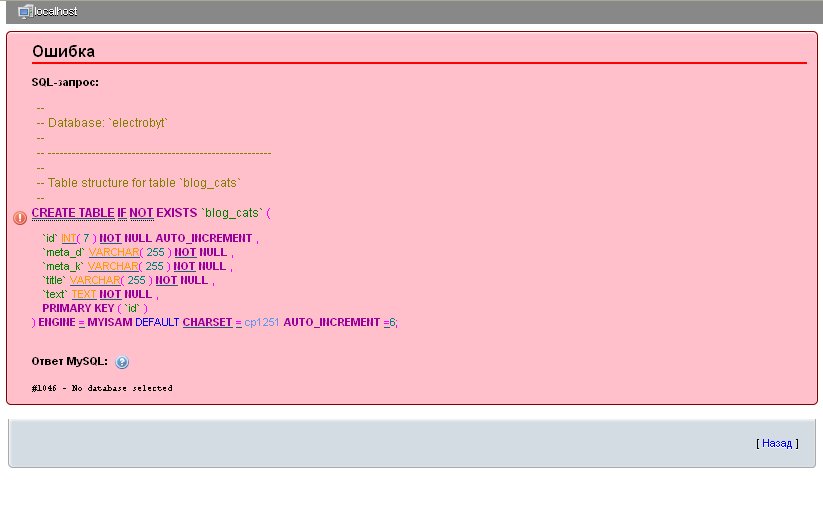Click NOT keyword on the id row
The width and height of the screenshot is (823, 527).
(x=110, y=238)
